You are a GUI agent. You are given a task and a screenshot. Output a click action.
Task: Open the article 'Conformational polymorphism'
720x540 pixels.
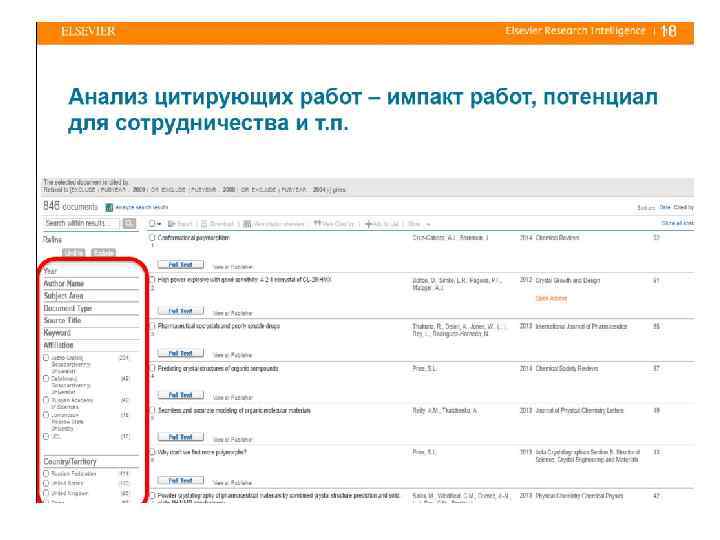[193, 237]
